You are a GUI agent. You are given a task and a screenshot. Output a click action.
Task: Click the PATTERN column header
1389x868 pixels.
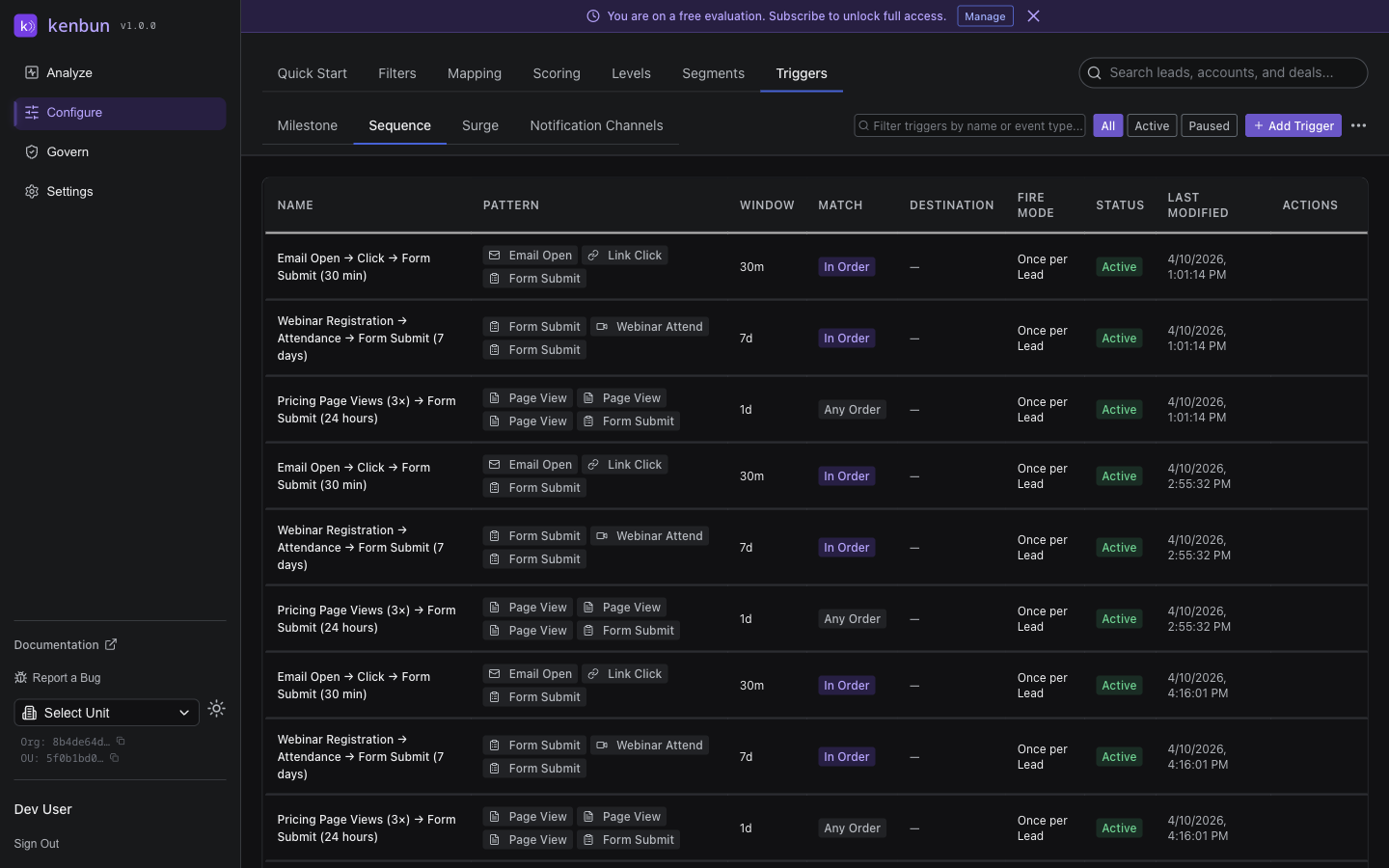(x=511, y=205)
